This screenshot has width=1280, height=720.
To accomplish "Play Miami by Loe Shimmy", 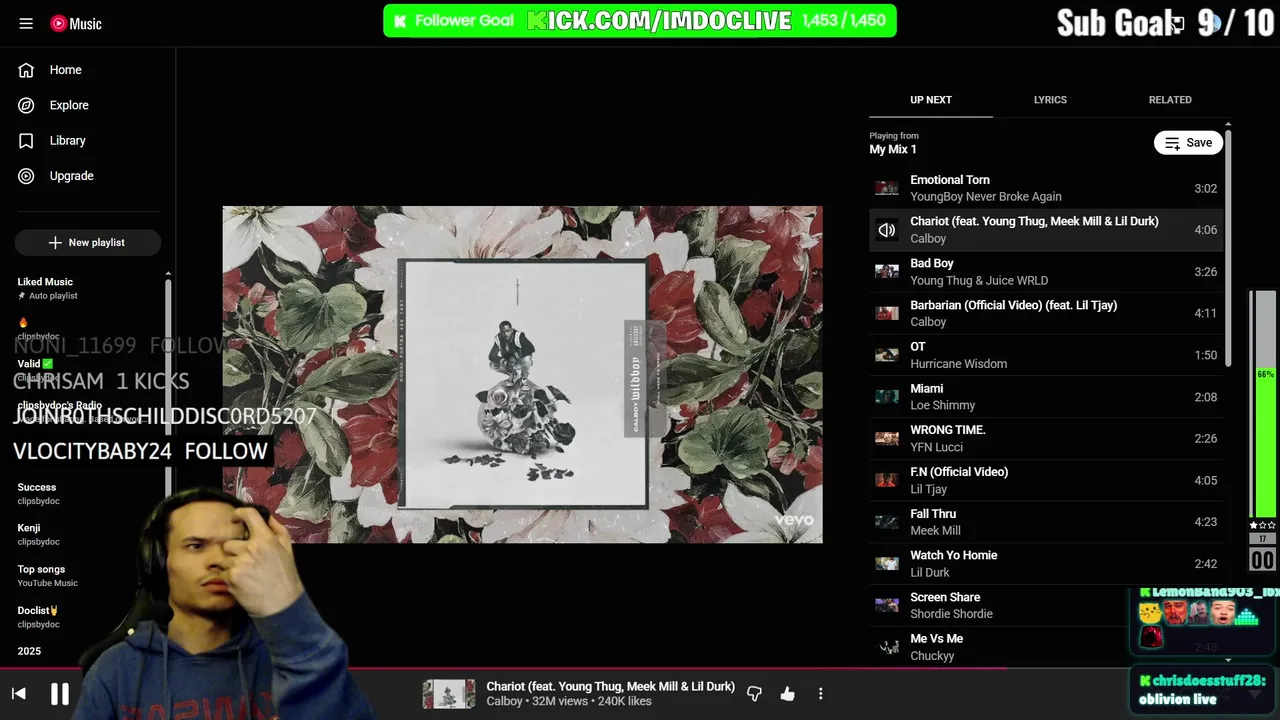I will (1046, 397).
